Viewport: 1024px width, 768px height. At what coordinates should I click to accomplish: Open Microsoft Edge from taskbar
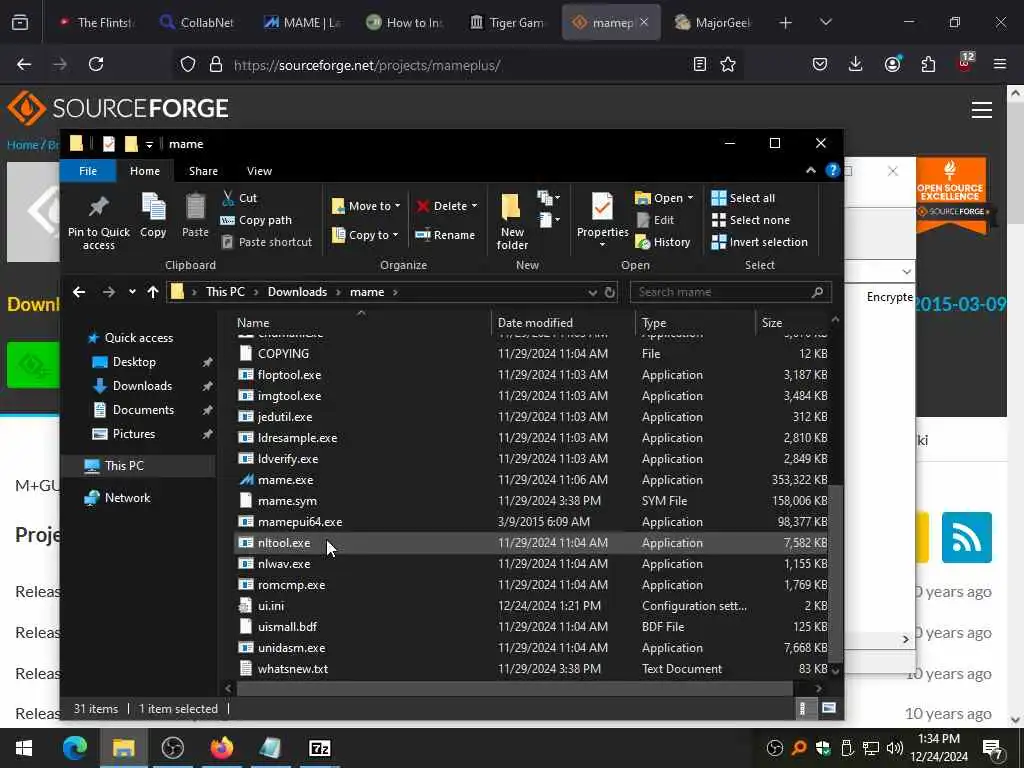[x=74, y=748]
